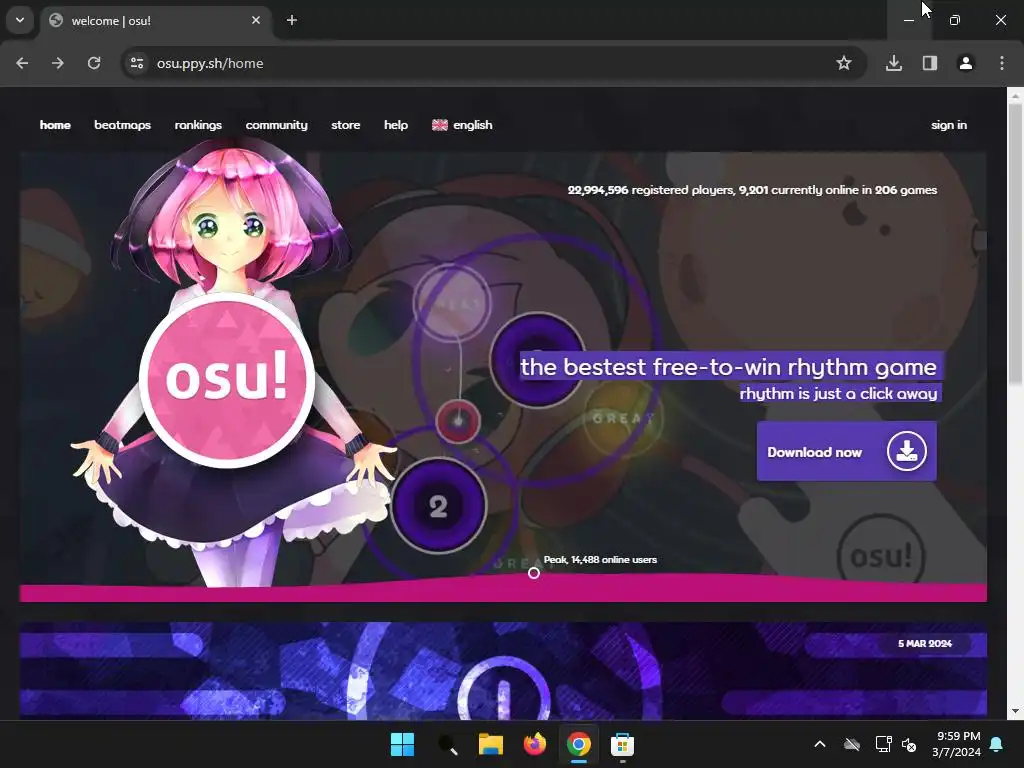The width and height of the screenshot is (1024, 768).
Task: Click registered players statistics text
Action: click(752, 190)
